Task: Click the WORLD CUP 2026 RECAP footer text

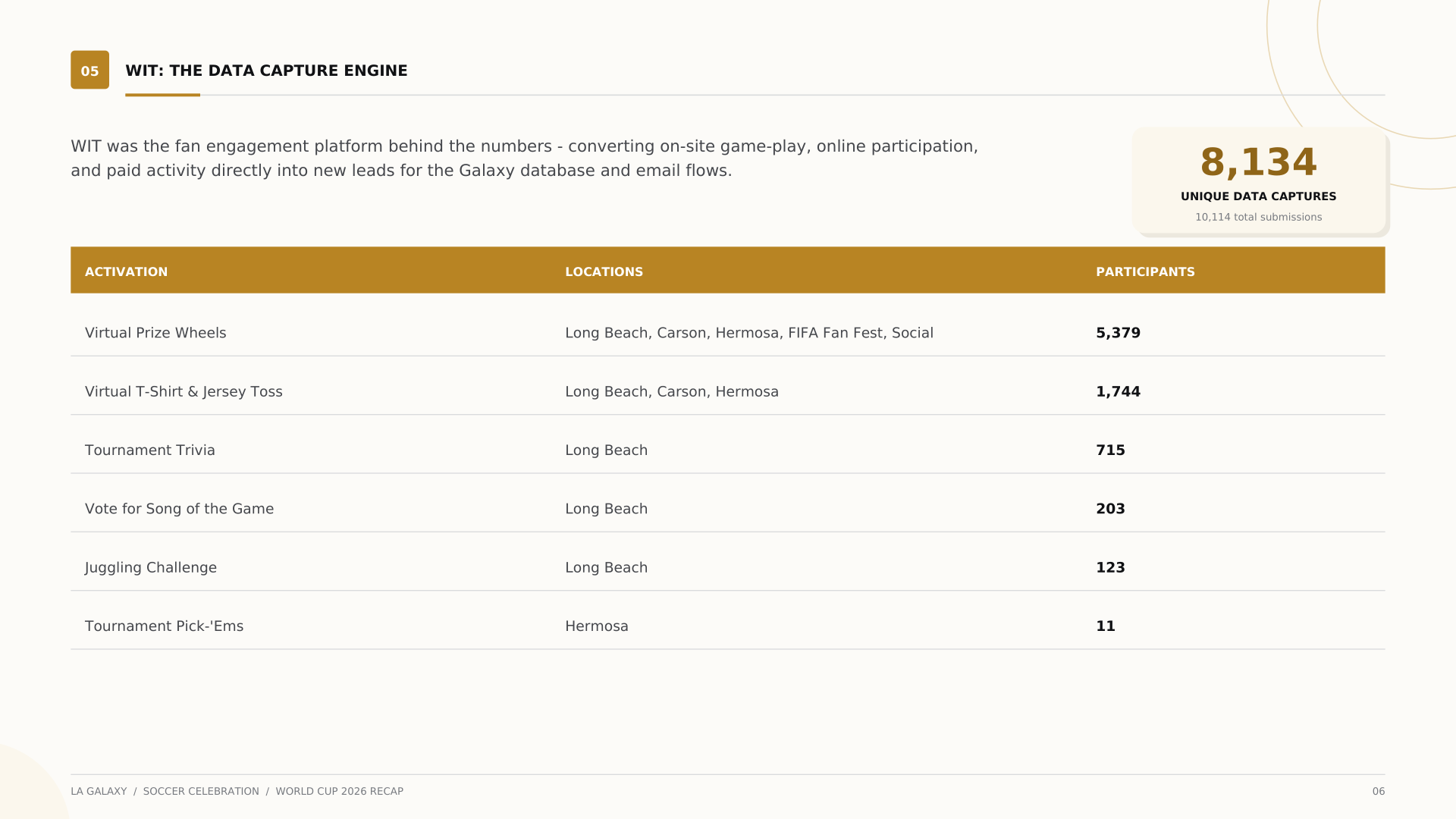Action: pos(340,791)
